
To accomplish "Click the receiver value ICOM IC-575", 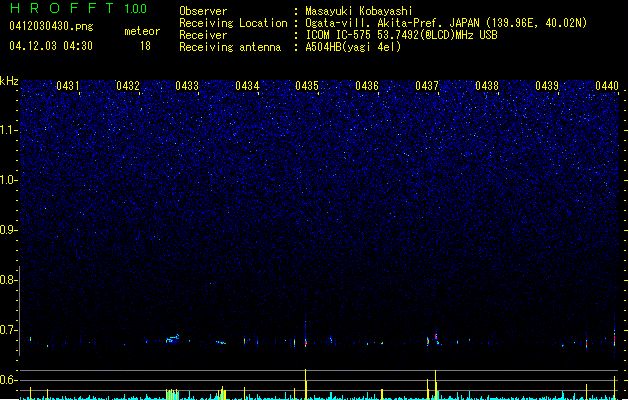I will pos(401,35).
